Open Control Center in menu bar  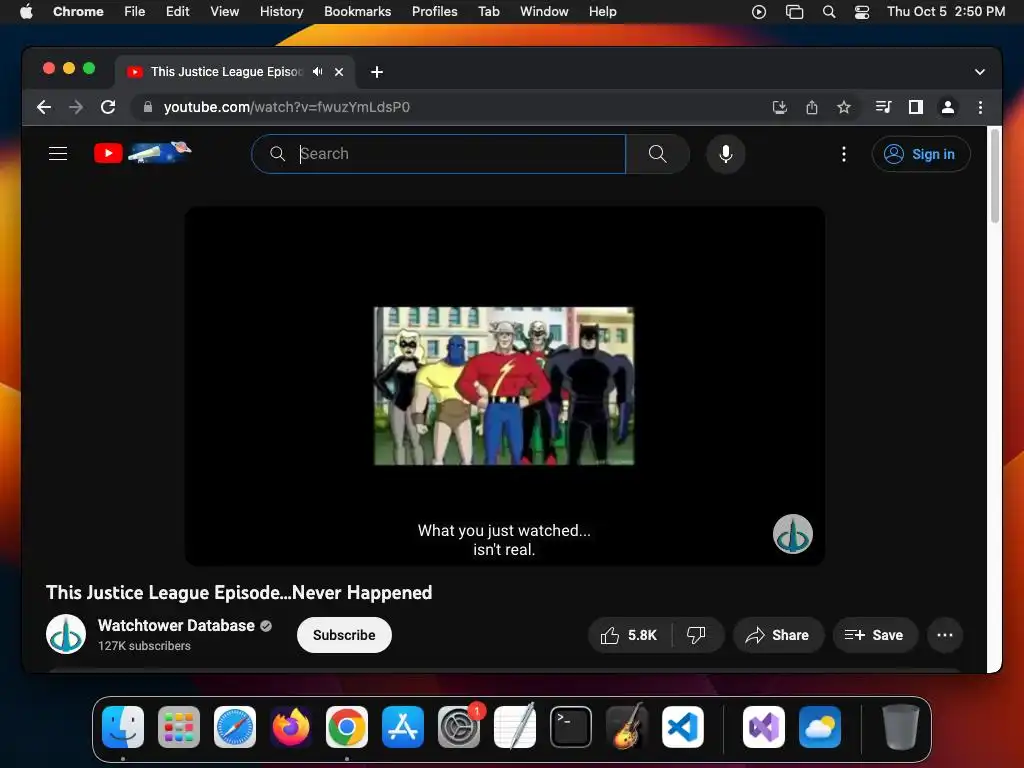tap(862, 11)
